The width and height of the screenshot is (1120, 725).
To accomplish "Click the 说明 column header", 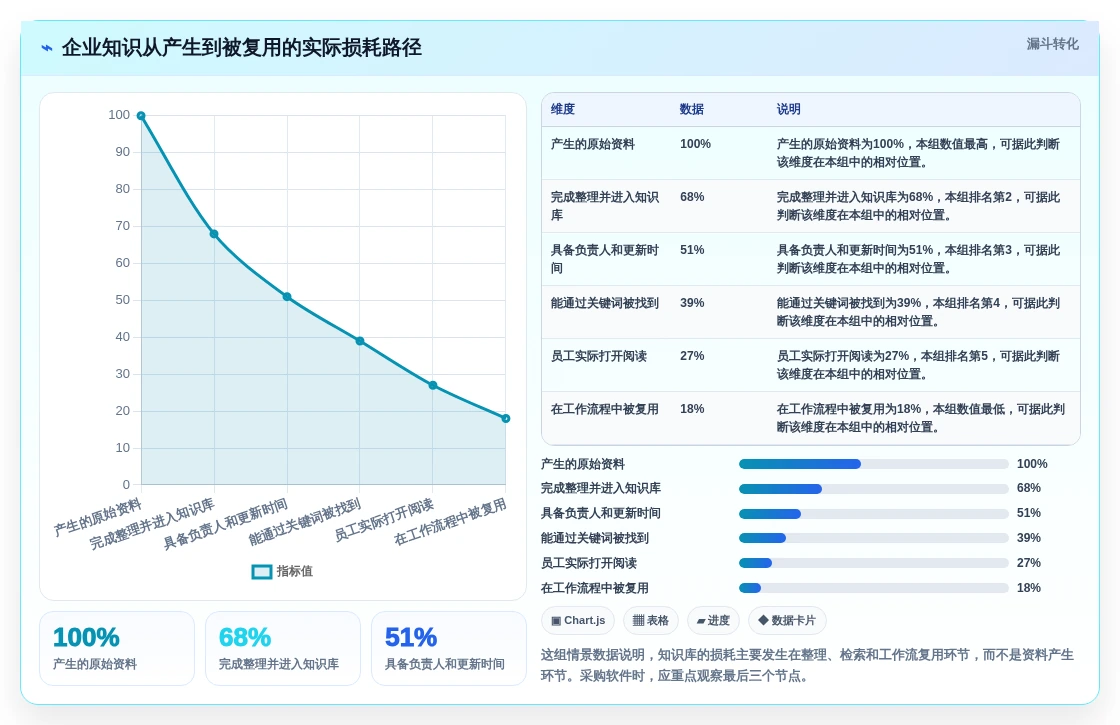I will 789,109.
